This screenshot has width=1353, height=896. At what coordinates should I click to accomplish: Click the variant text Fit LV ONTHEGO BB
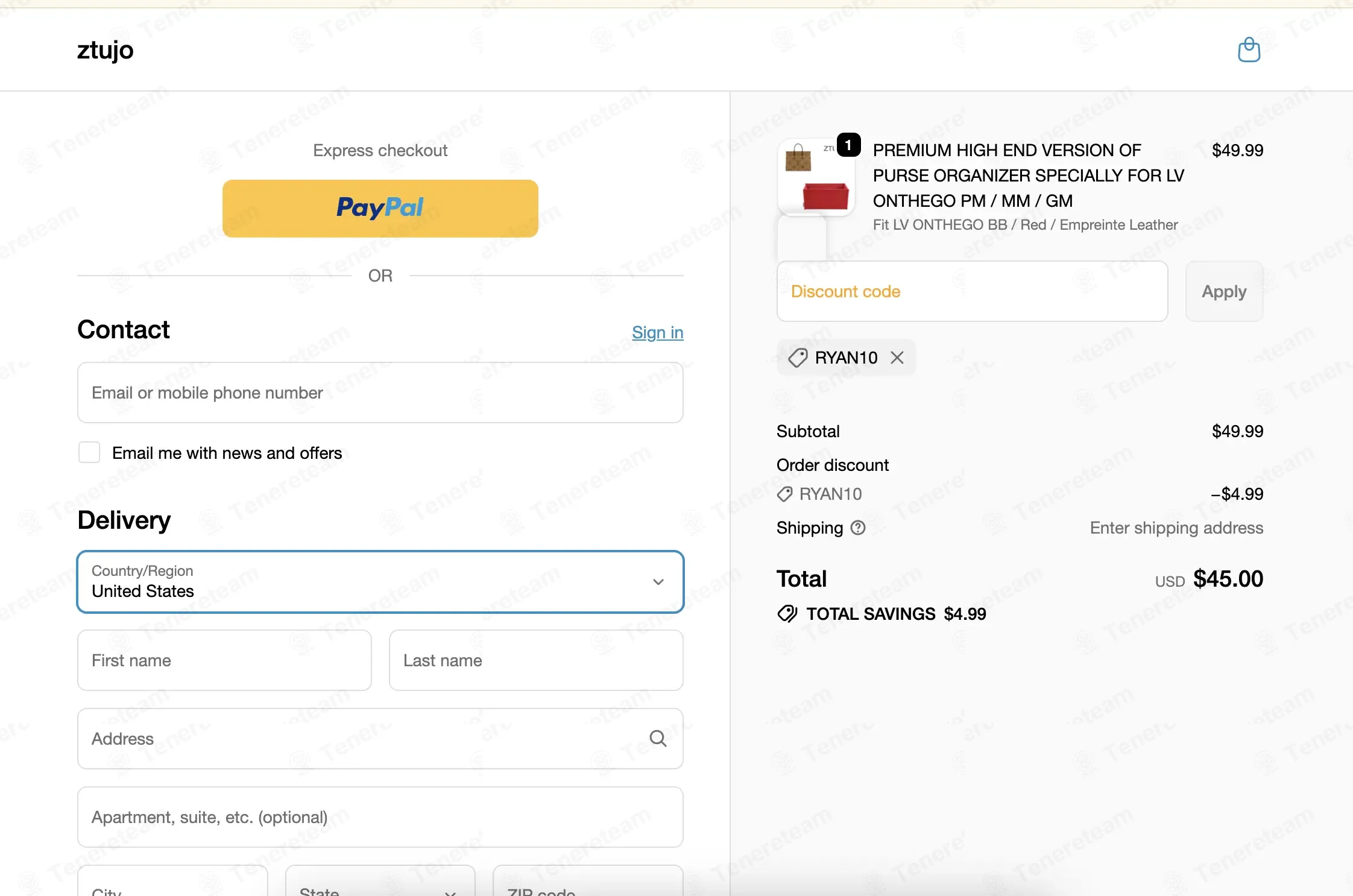click(1025, 225)
